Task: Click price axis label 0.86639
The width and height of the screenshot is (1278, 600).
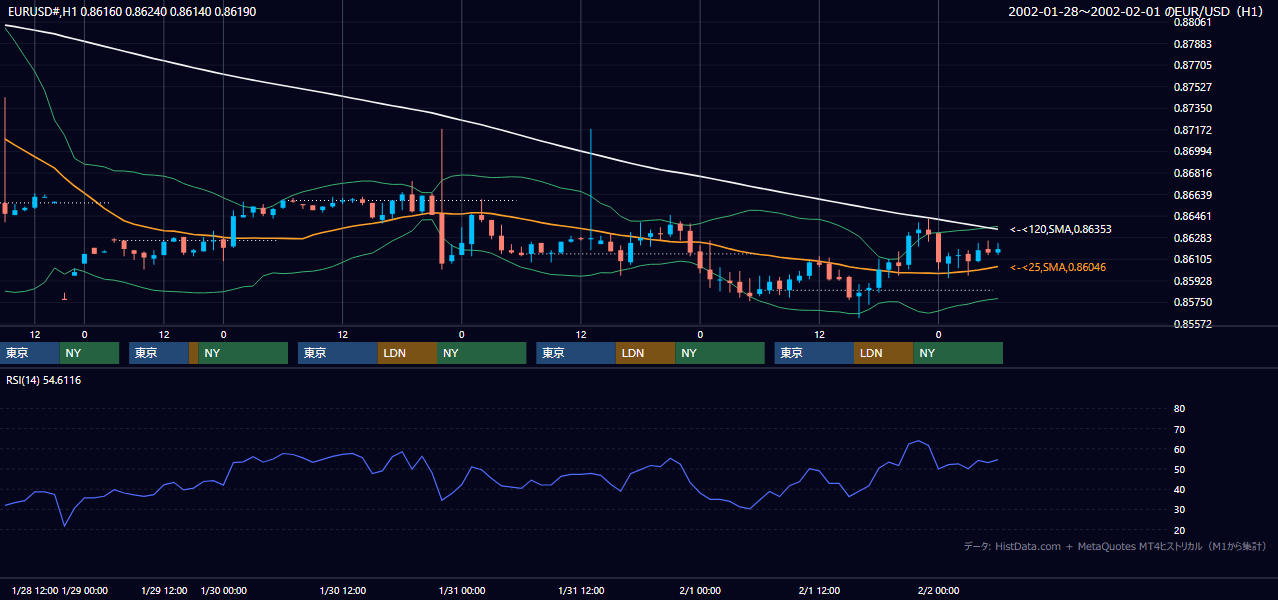Action: (x=1192, y=195)
